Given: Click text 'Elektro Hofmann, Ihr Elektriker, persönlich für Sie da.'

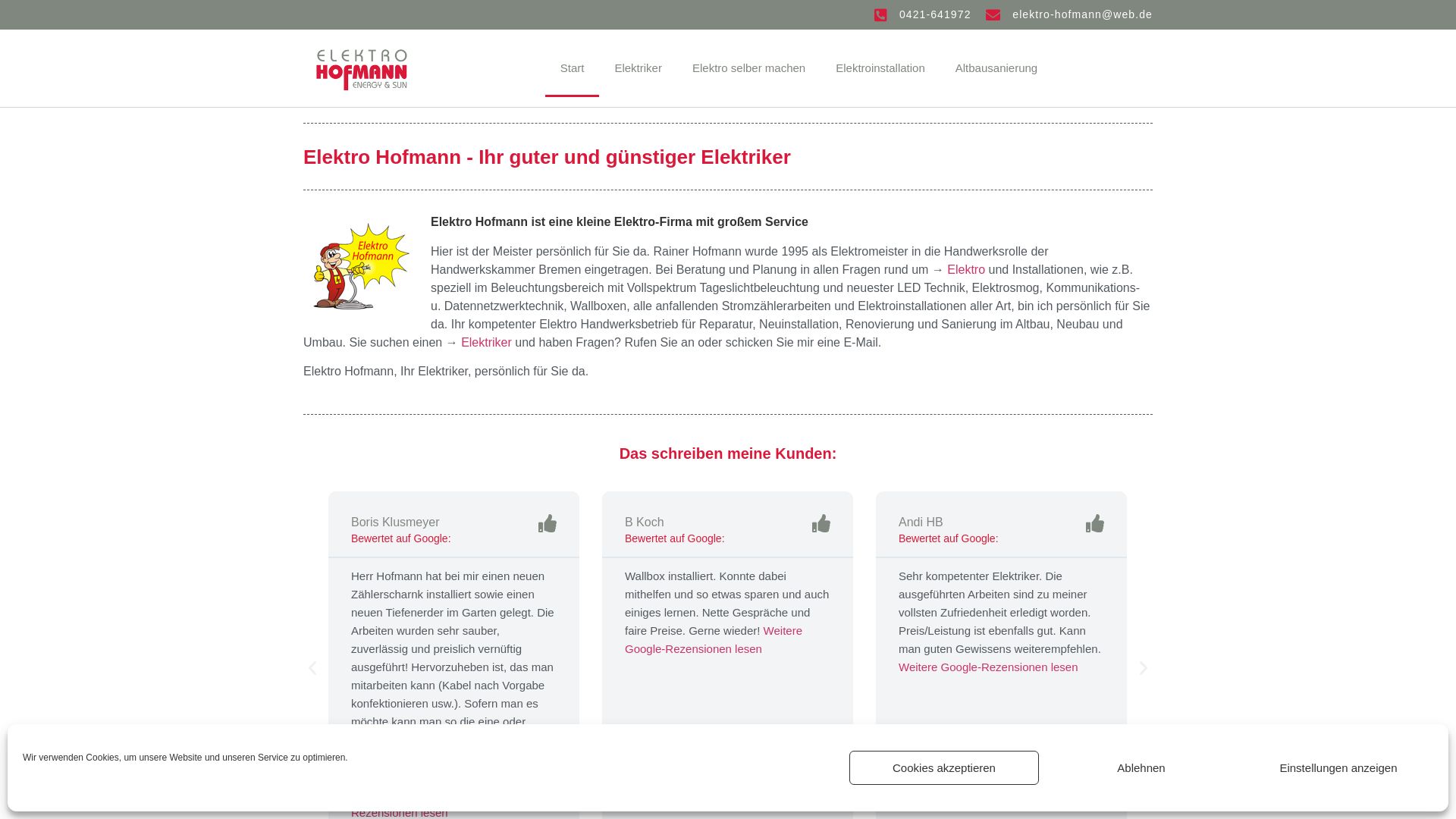Looking at the screenshot, I should (x=446, y=372).
